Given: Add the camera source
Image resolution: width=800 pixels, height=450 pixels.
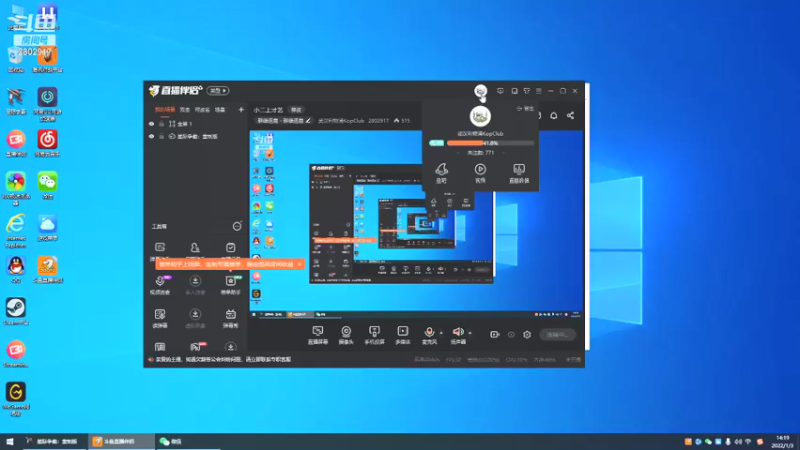Looking at the screenshot, I should (x=346, y=335).
